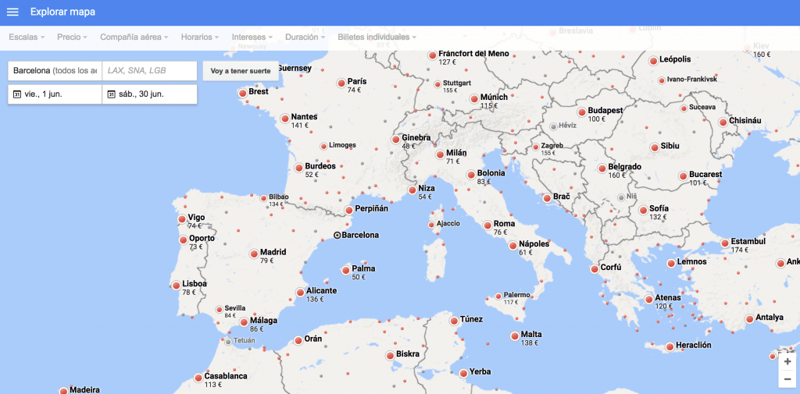Image resolution: width=800 pixels, height=394 pixels.
Task: Open the hamburger main menu
Action: pos(13,12)
